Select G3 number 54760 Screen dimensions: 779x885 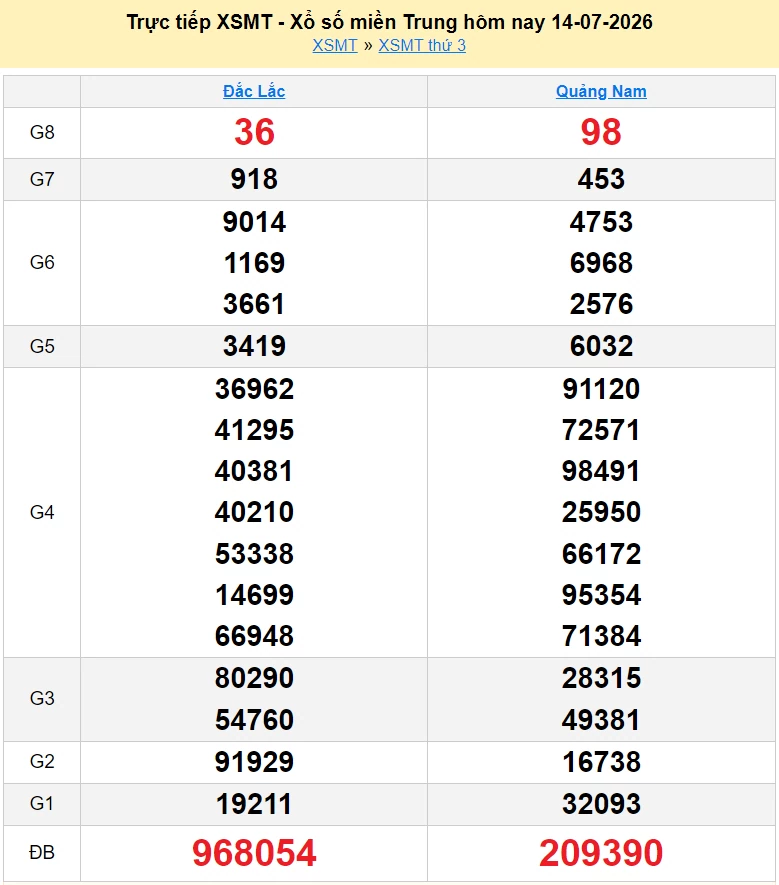pyautogui.click(x=254, y=720)
